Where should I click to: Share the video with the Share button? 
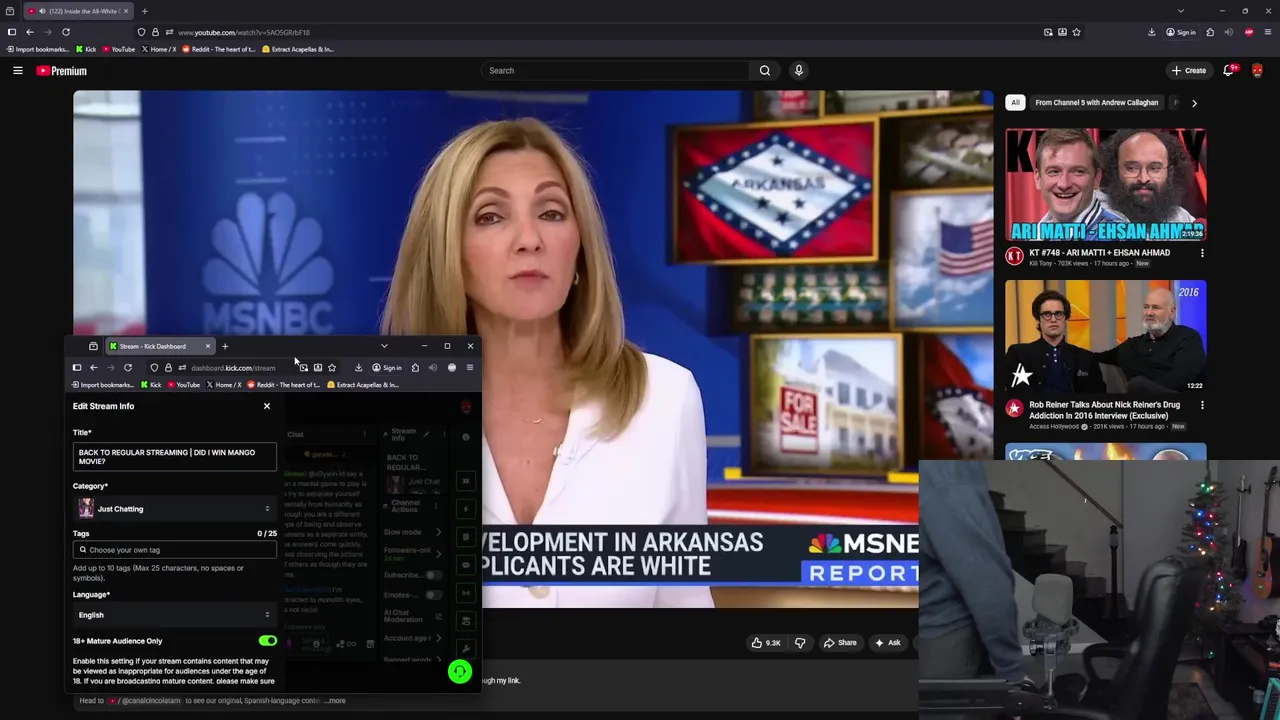click(840, 643)
